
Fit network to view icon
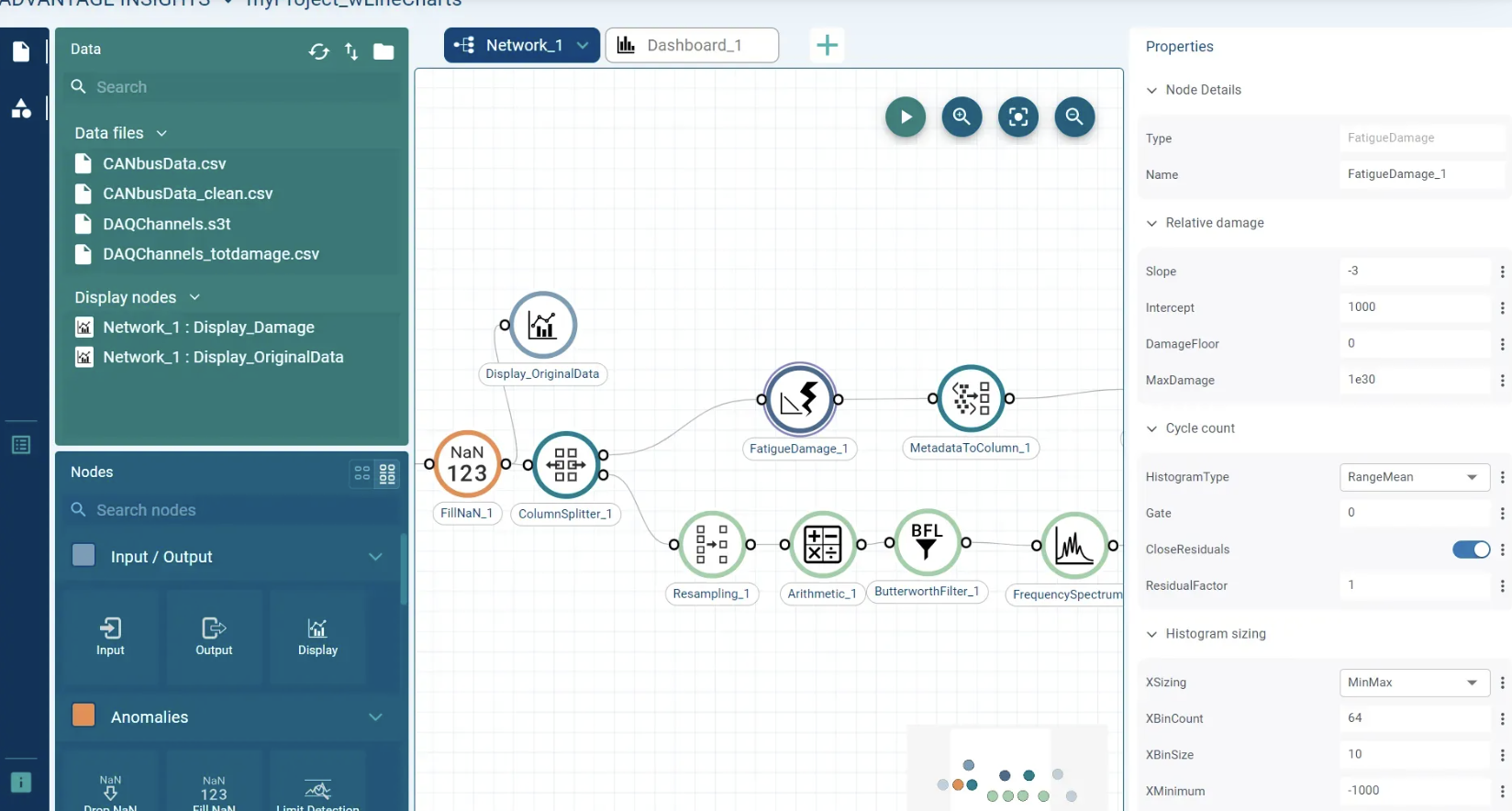pyautogui.click(x=1018, y=117)
